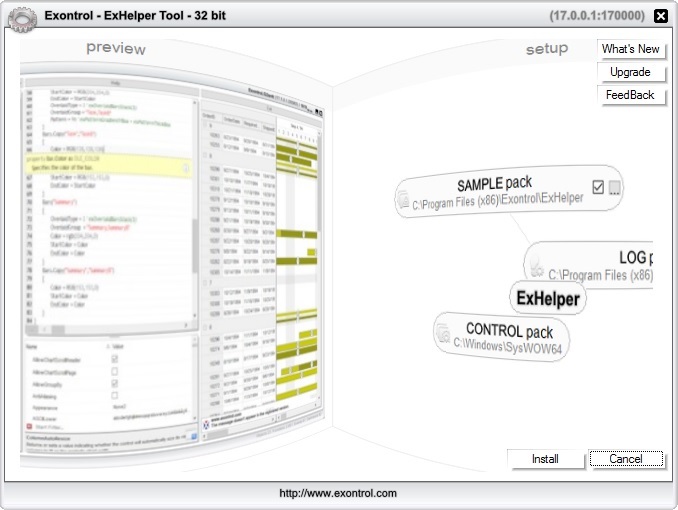Uncheck the SAMPLE pack checkbox
Image resolution: width=678 pixels, height=510 pixels.
coord(598,187)
